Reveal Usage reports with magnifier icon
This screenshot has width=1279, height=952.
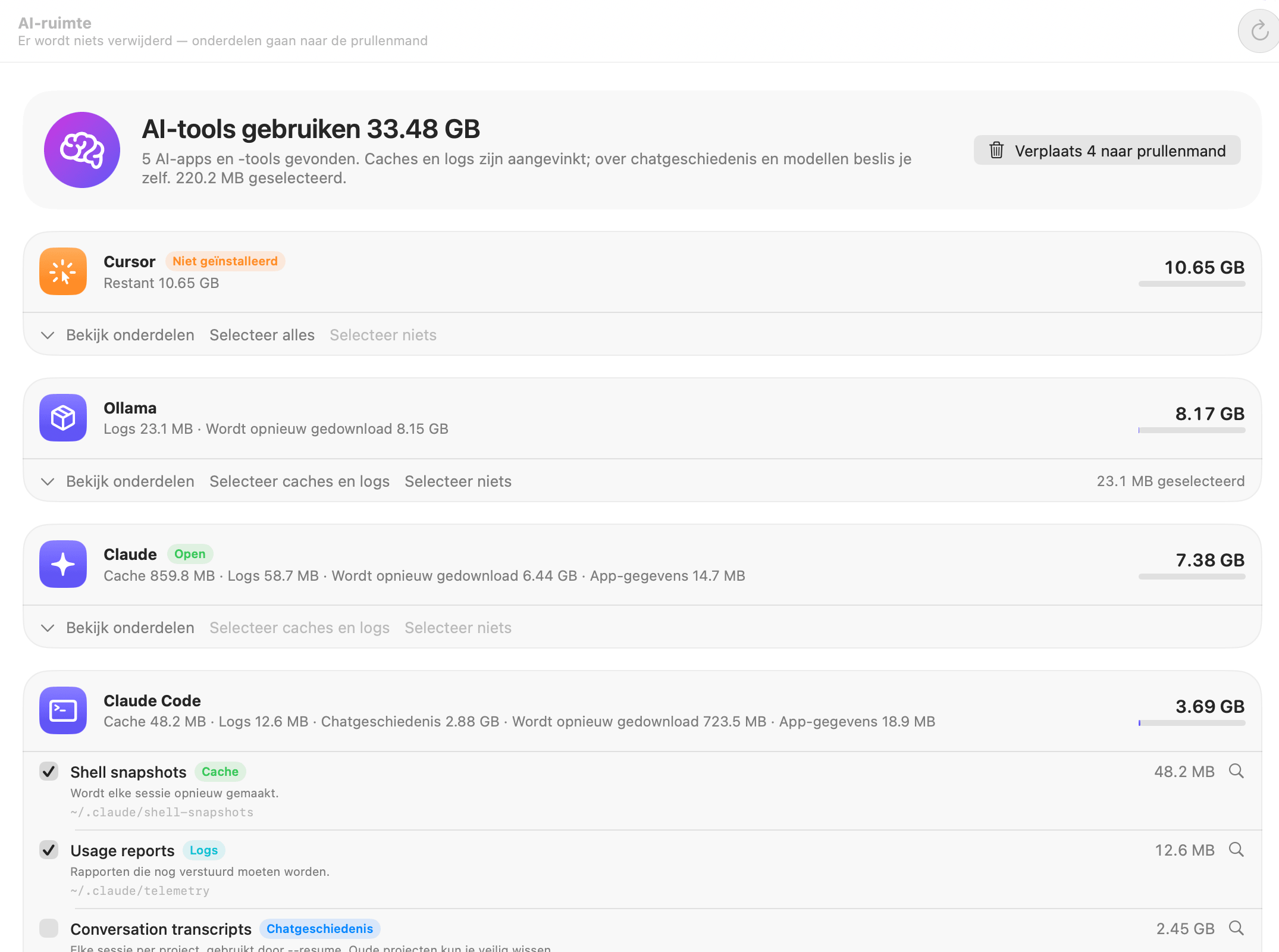pos(1237,850)
